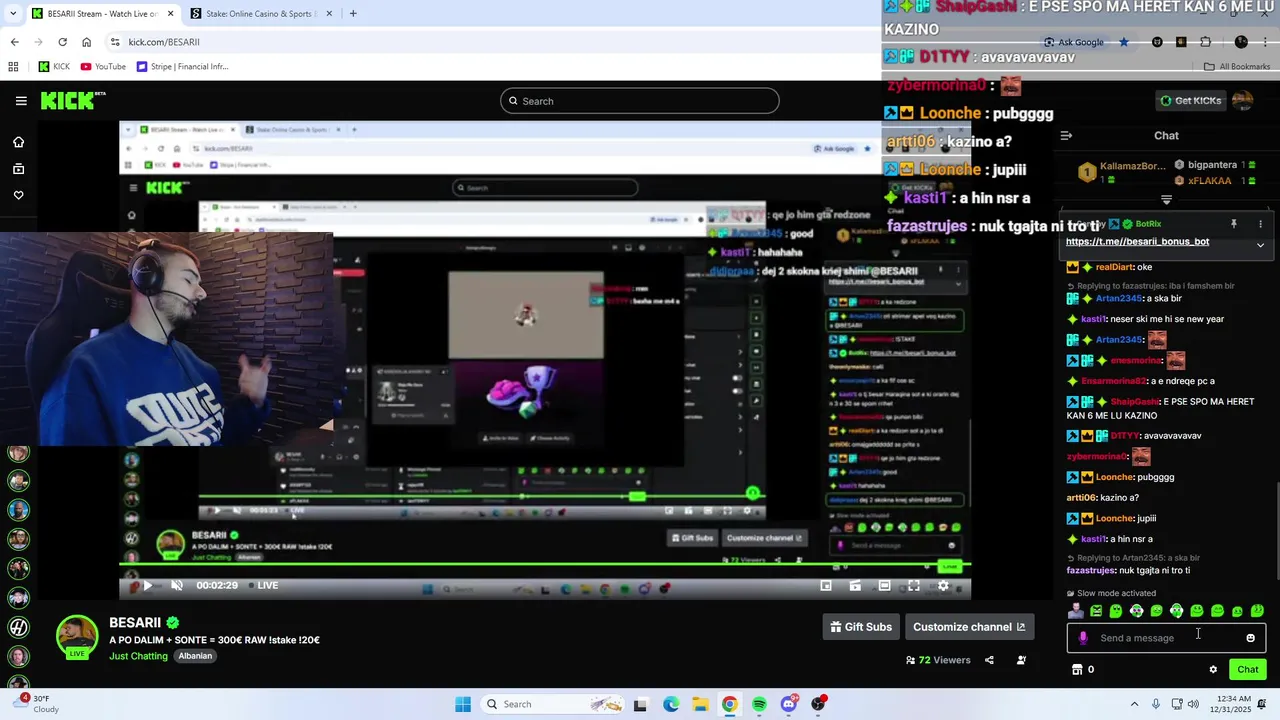Switch to the Stake Online Casino tab
Image resolution: width=1280 pixels, height=720 pixels.
click(x=259, y=14)
